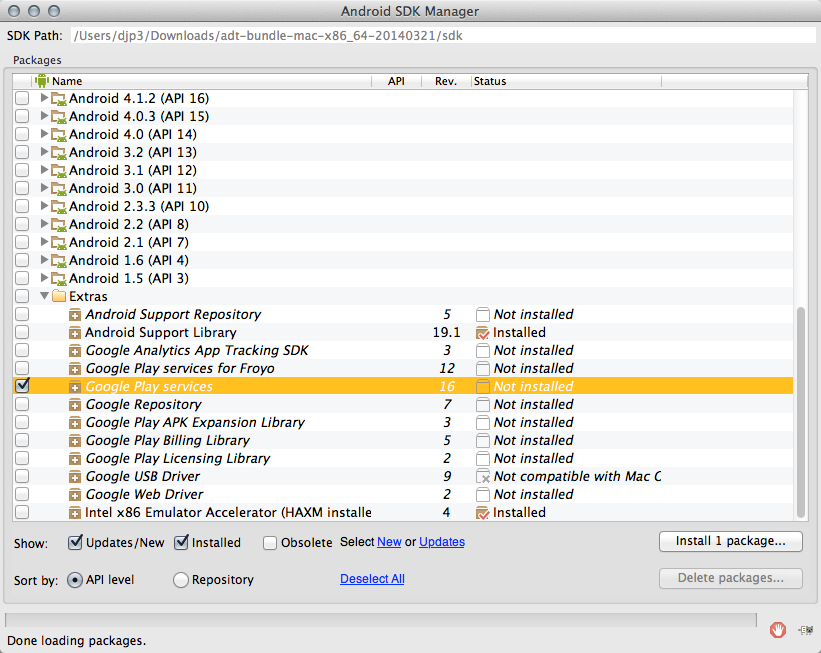Click the Intel x86 Emulator Accelerator package icon
The image size is (821, 653).
(x=75, y=513)
